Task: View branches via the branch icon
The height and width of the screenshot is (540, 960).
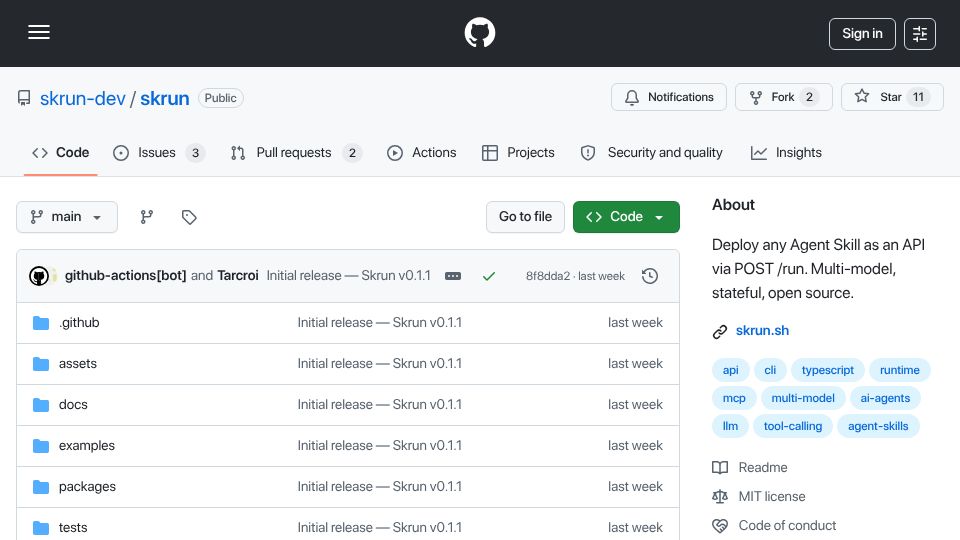Action: point(146,217)
